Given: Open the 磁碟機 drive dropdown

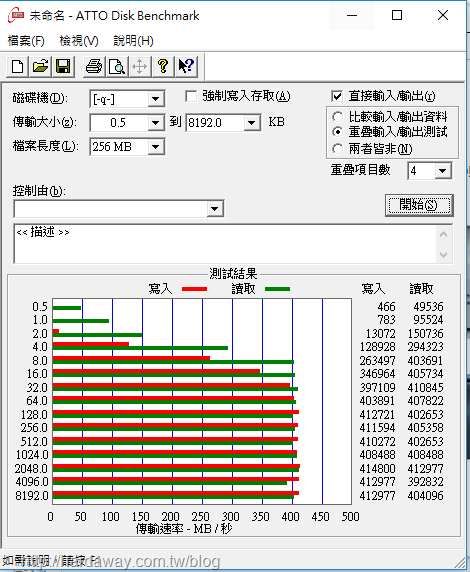Looking at the screenshot, I should (156, 99).
